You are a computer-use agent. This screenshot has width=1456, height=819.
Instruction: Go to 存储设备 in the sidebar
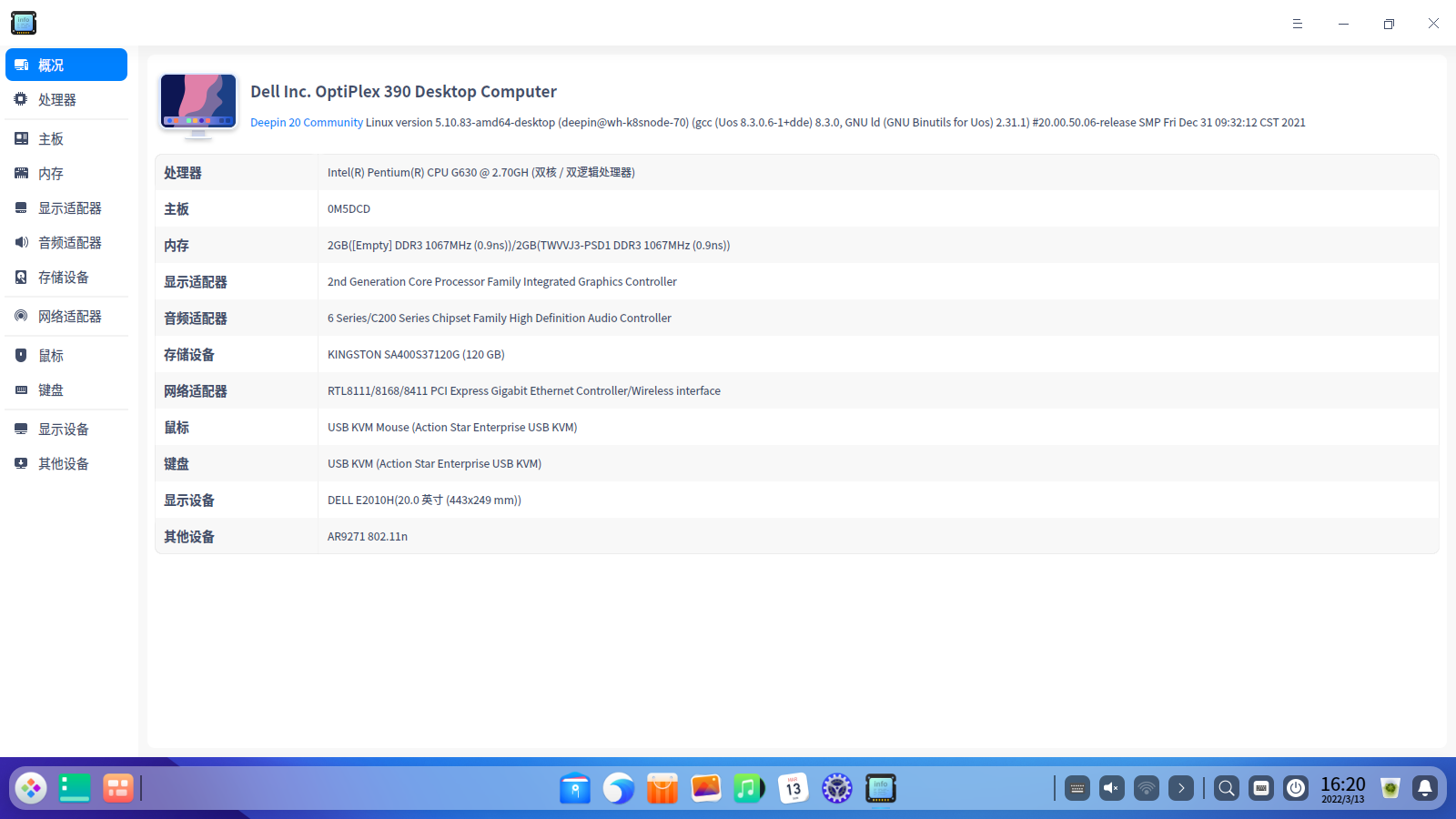(66, 277)
